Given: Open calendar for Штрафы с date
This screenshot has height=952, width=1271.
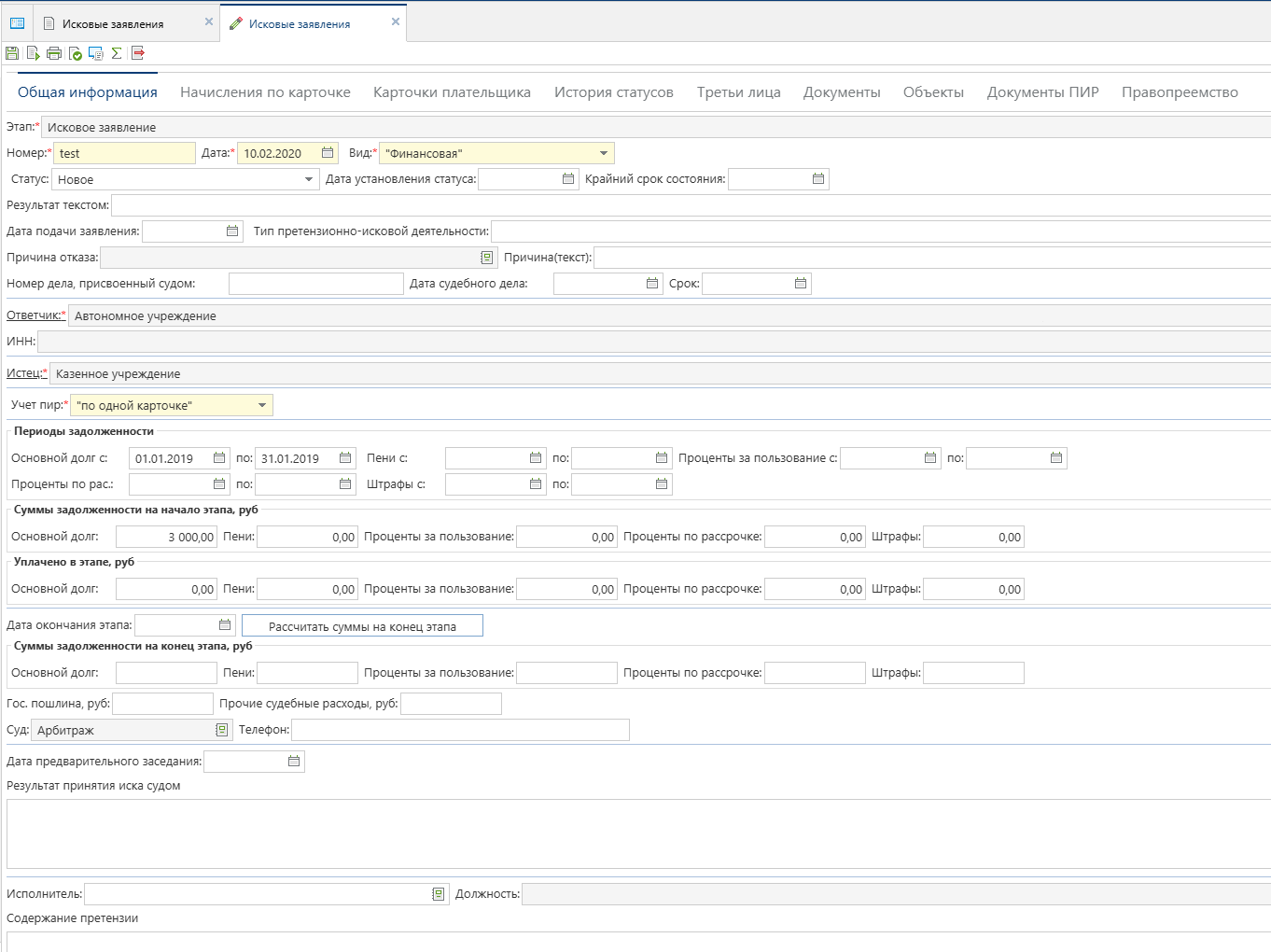Looking at the screenshot, I should point(536,484).
